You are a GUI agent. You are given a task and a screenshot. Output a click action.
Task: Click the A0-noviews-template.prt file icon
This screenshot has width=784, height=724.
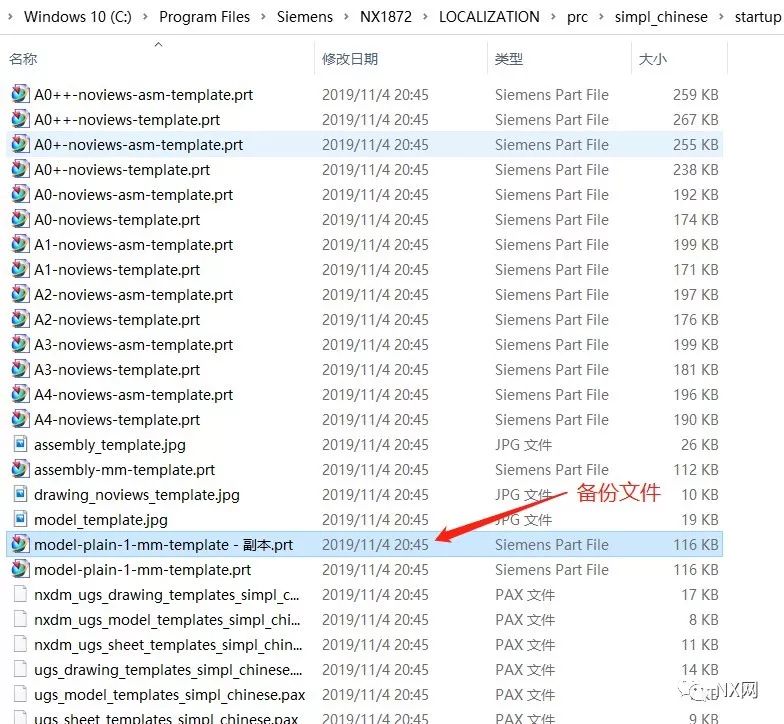coord(20,219)
